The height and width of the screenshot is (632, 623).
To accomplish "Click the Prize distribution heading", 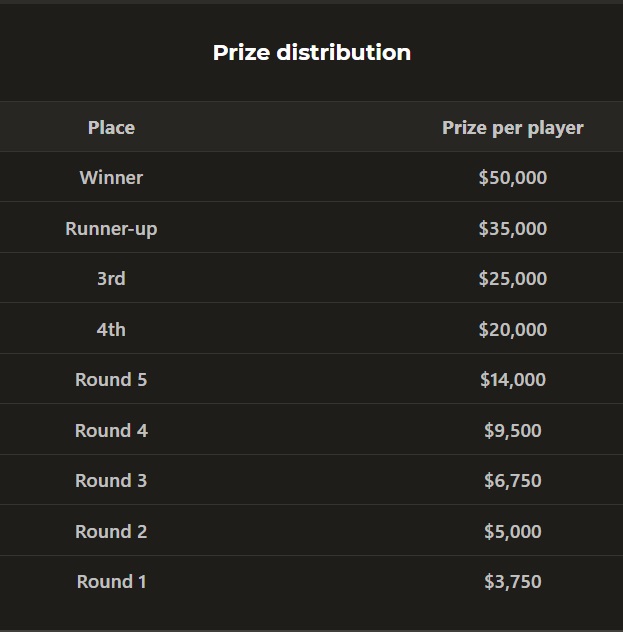I will [312, 53].
